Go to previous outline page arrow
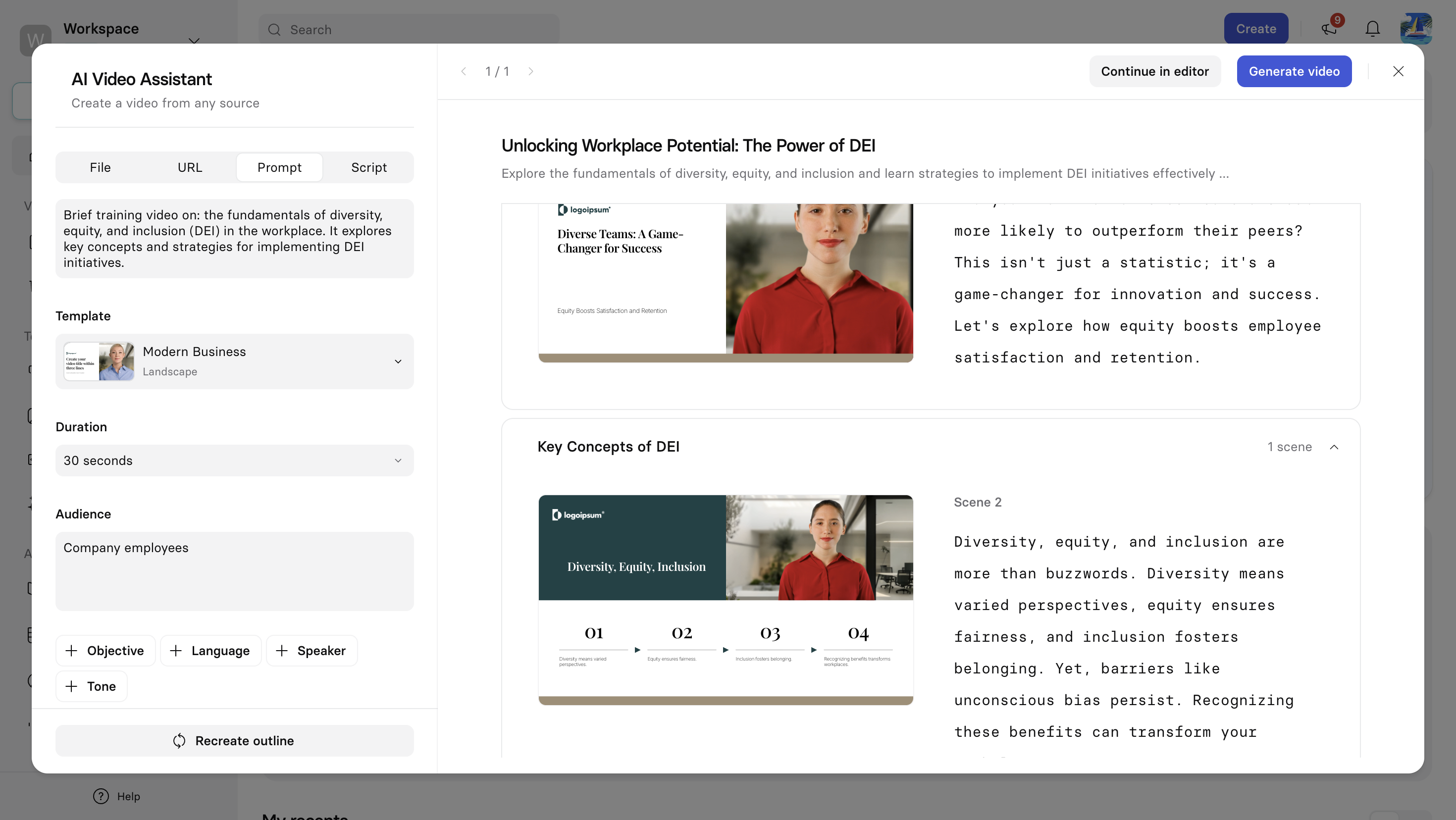The image size is (1456, 820). point(464,71)
